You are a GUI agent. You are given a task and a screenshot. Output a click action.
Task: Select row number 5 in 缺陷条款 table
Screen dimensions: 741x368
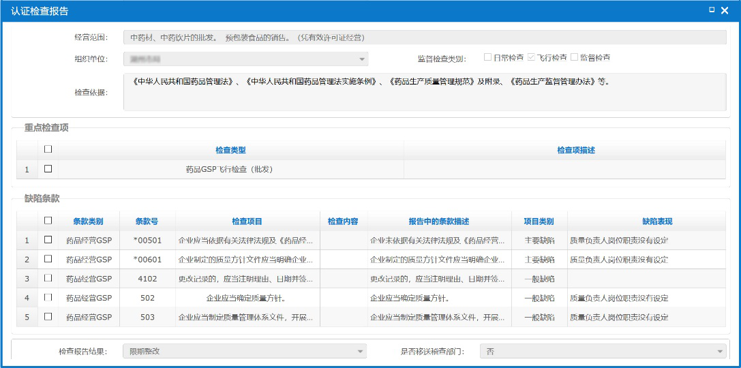pos(27,317)
